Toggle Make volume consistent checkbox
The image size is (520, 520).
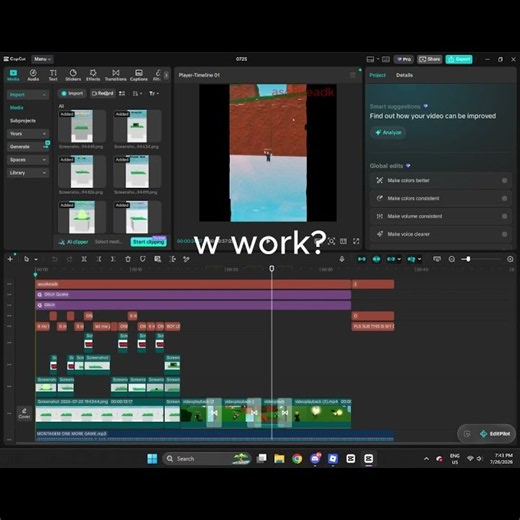tap(504, 216)
